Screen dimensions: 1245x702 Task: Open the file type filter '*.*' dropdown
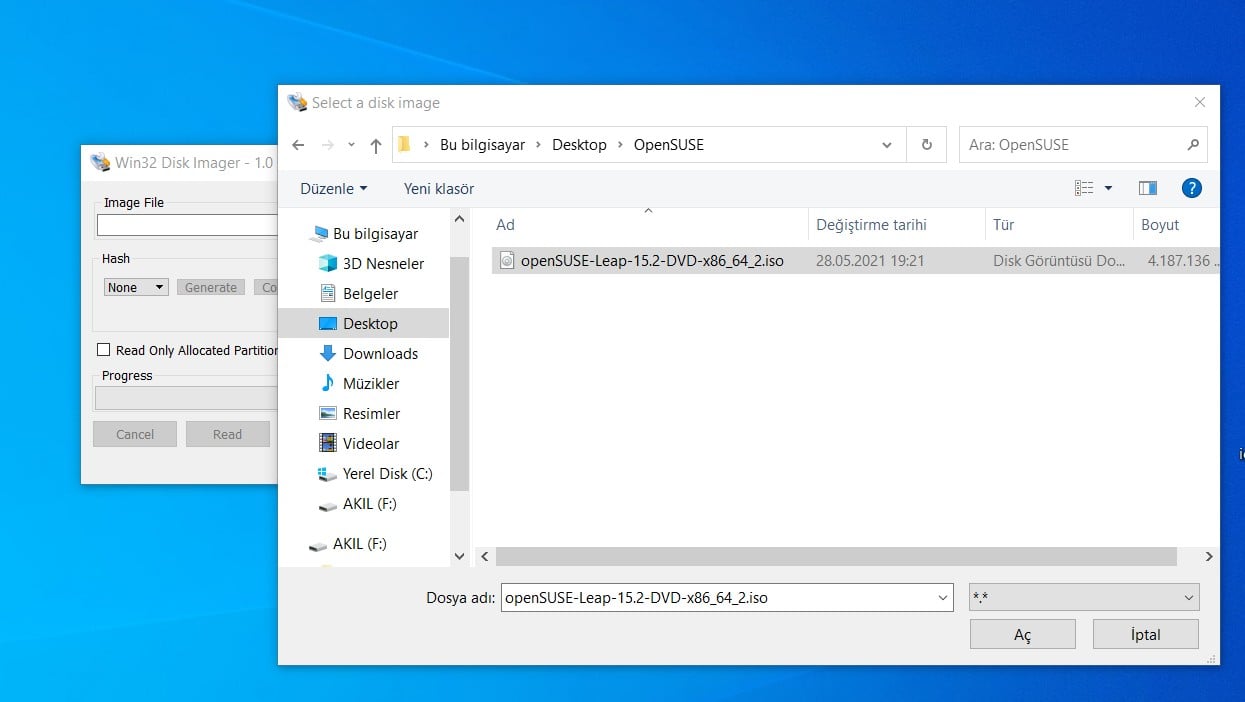tap(1084, 598)
